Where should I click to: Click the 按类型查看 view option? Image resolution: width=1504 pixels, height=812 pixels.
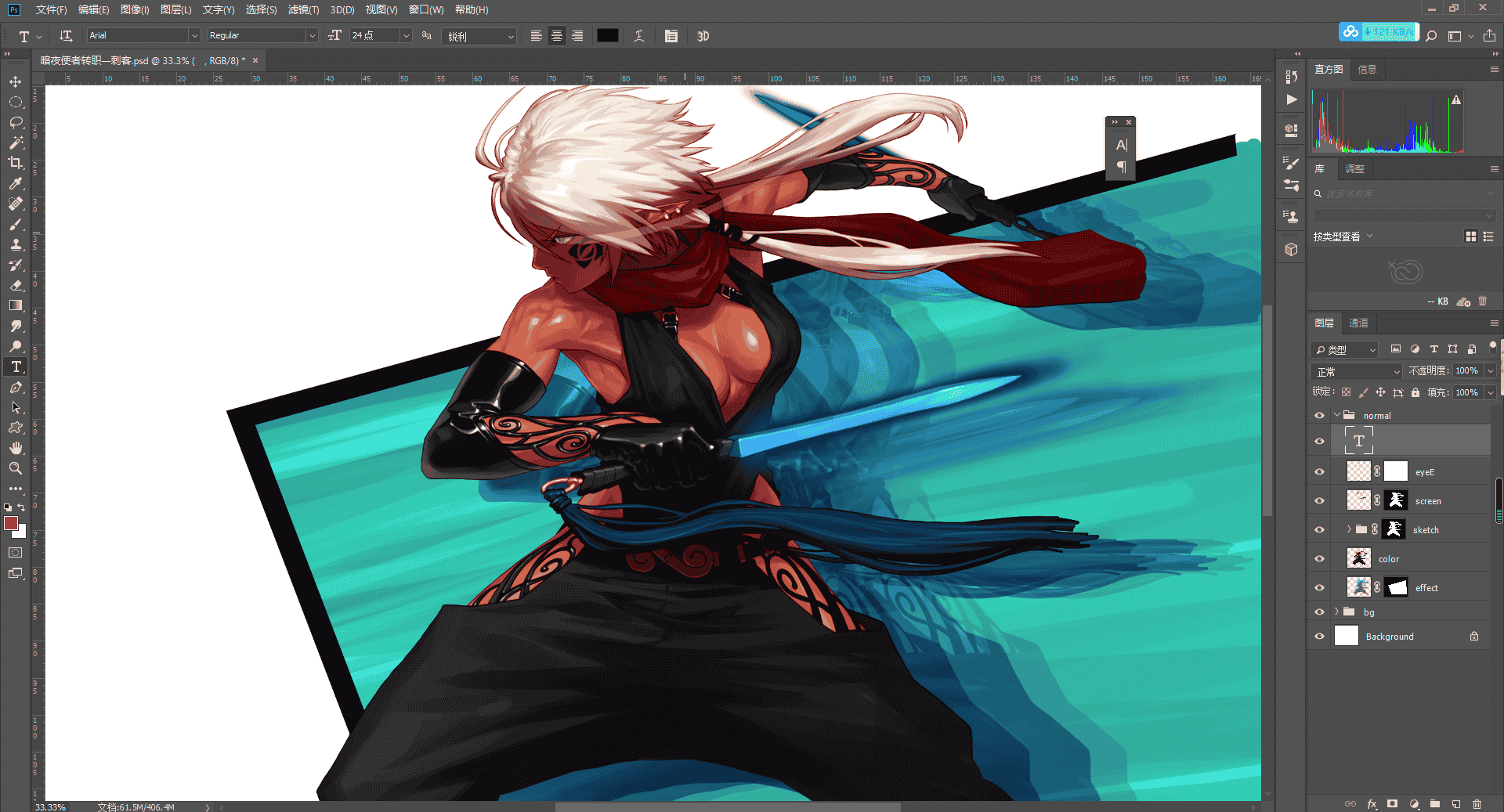(1343, 236)
